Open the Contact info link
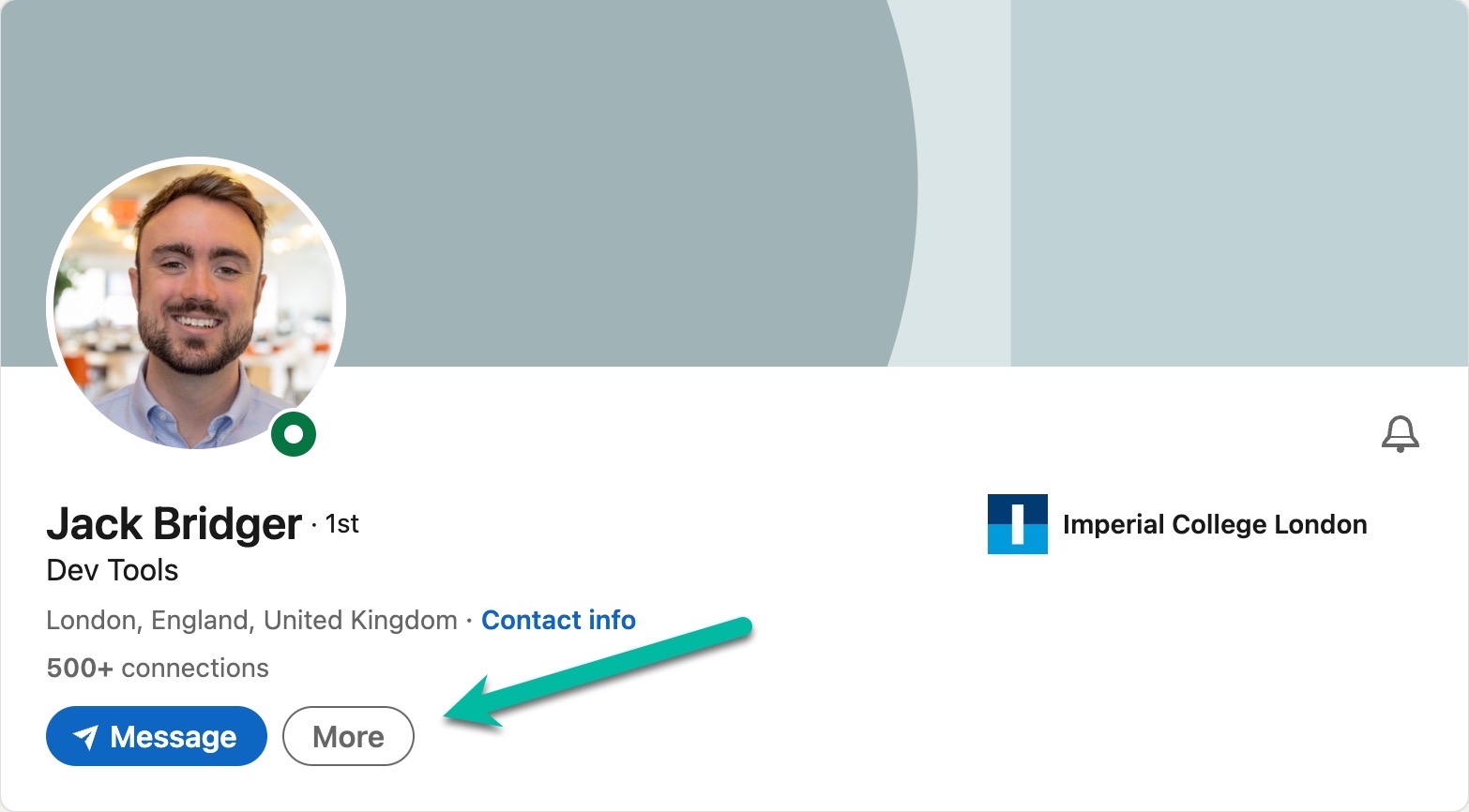The height and width of the screenshot is (812, 1469). 558,620
